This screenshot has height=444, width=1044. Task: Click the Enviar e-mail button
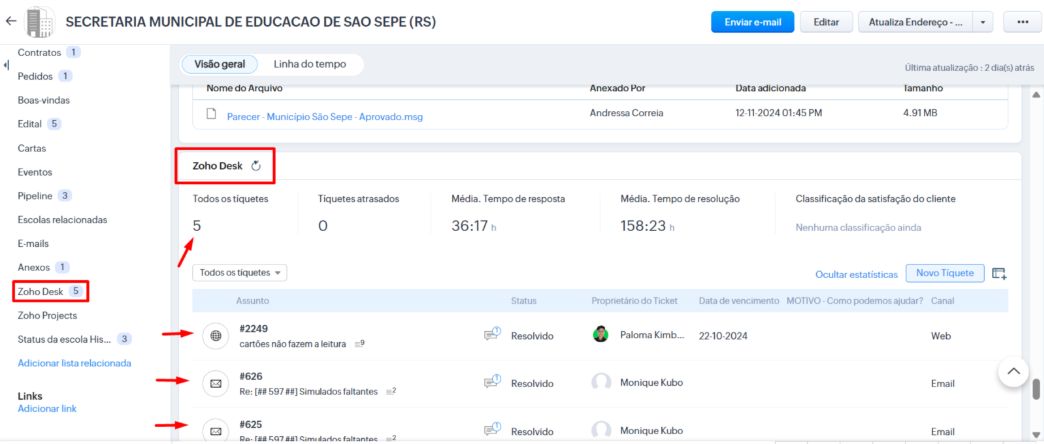coord(752,22)
